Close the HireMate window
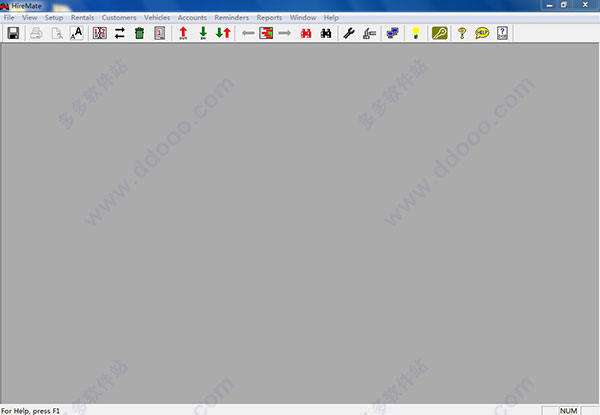 (585, 5)
